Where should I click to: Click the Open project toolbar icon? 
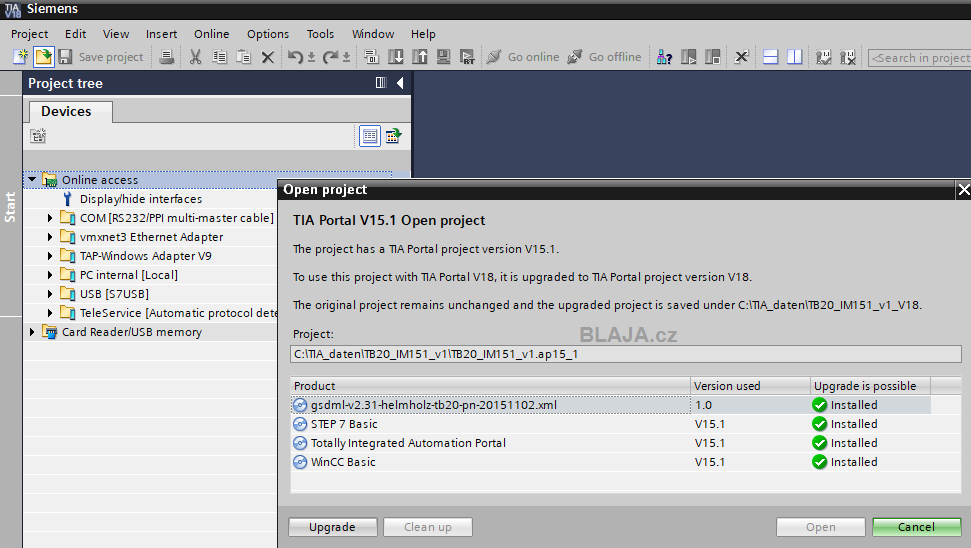coord(43,57)
